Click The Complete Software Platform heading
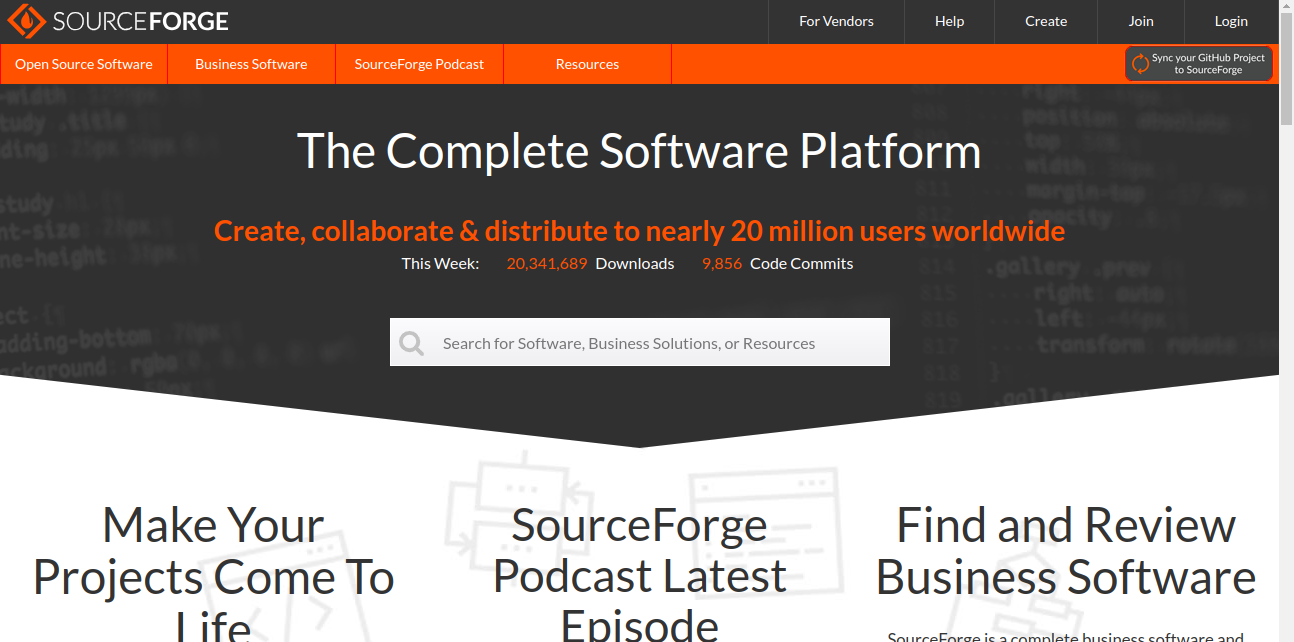Screen dimensions: 1294x642 tap(639, 151)
